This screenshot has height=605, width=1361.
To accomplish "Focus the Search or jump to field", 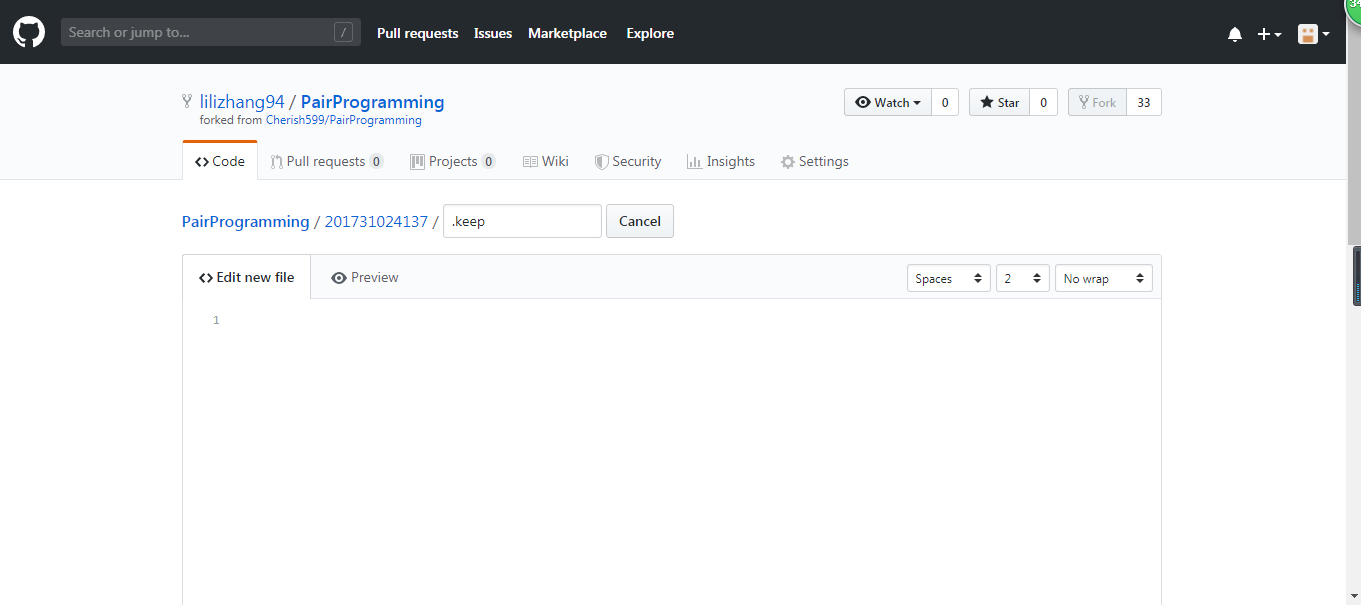I will click(210, 33).
